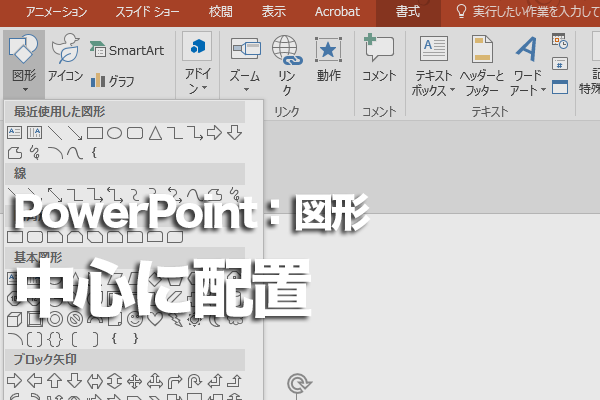Screen dimensions: 600x400
Task: Insert a SmartArt graphic
Action: pyautogui.click(x=126, y=49)
